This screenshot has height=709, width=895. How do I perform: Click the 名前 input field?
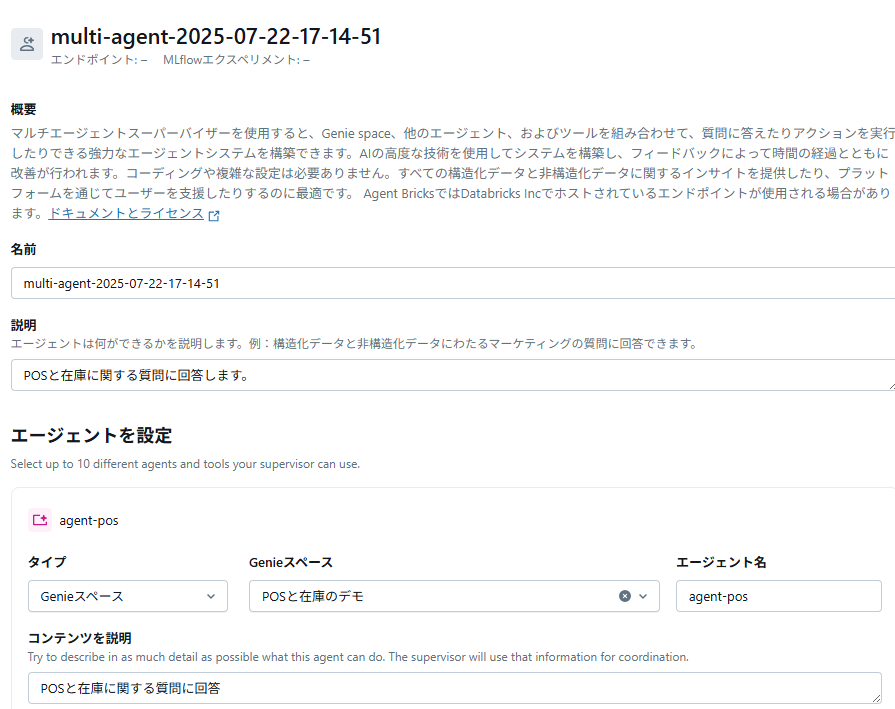(453, 283)
